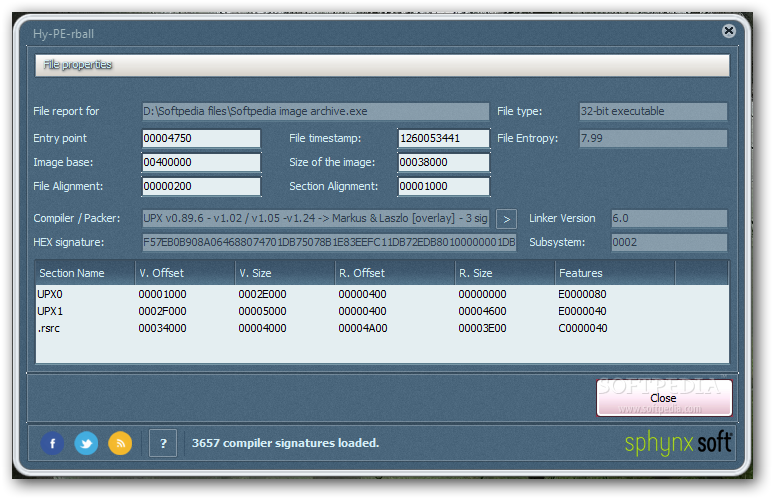Sort by V. Size column header

[285, 273]
